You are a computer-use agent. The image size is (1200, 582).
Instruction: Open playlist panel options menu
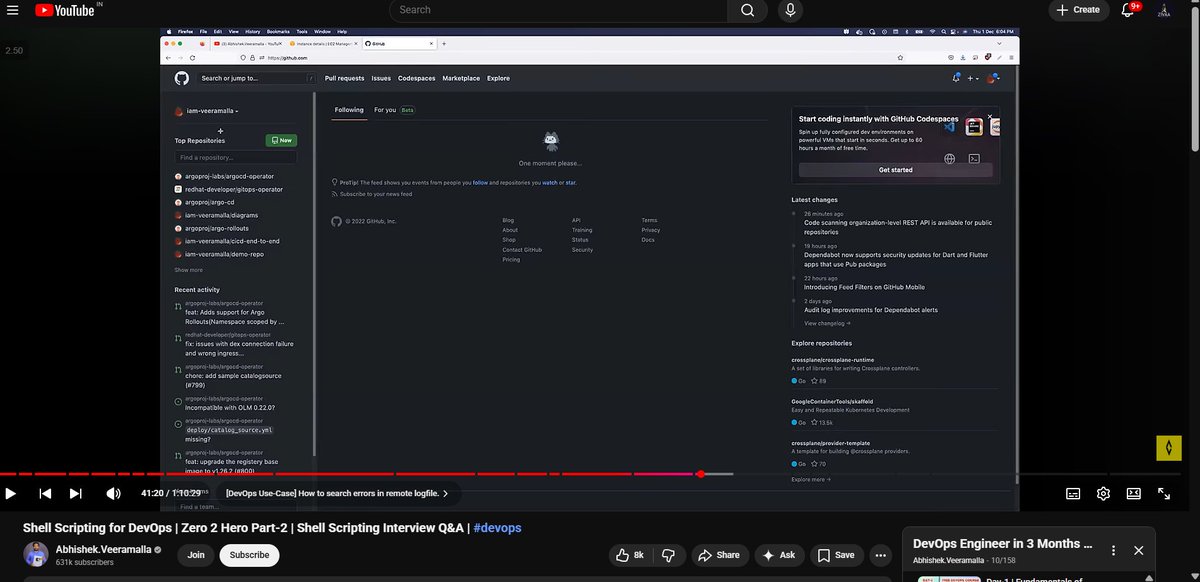click(x=1112, y=550)
